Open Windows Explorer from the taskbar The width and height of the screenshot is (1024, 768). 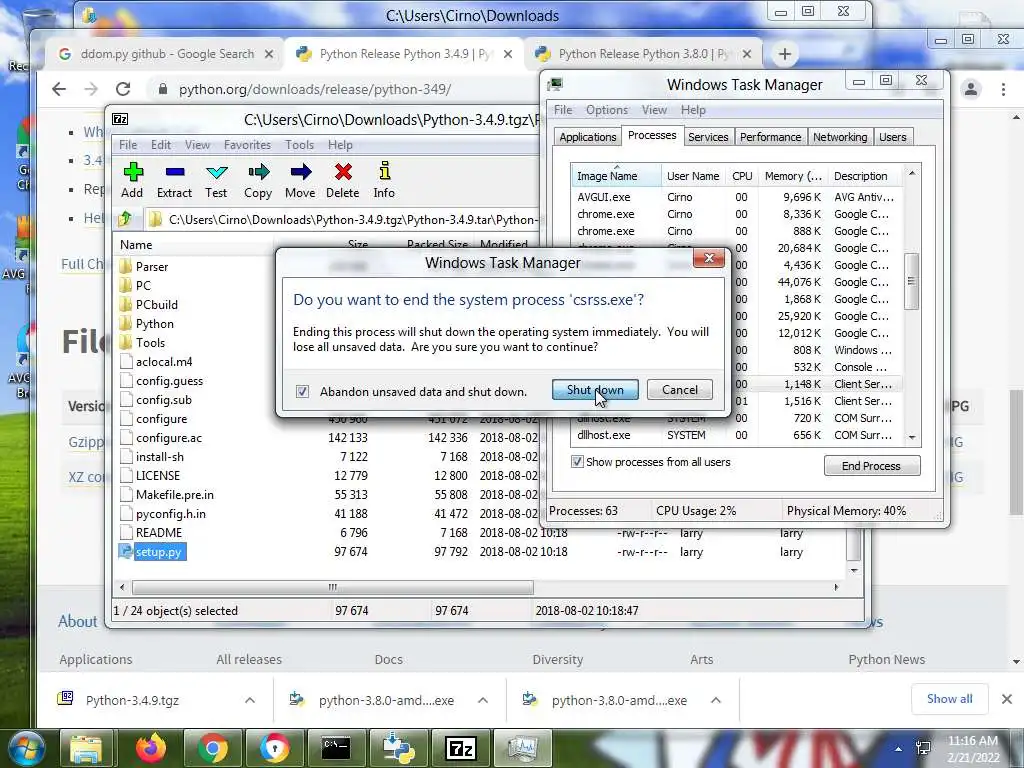pyautogui.click(x=87, y=748)
